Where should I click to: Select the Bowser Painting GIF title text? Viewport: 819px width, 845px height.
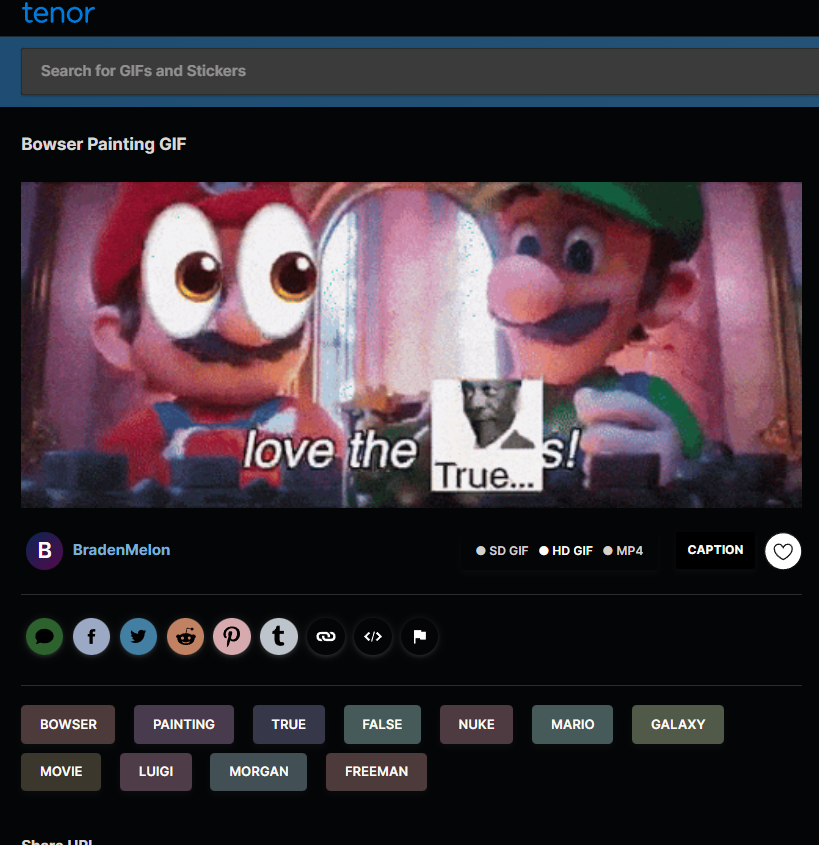point(103,144)
